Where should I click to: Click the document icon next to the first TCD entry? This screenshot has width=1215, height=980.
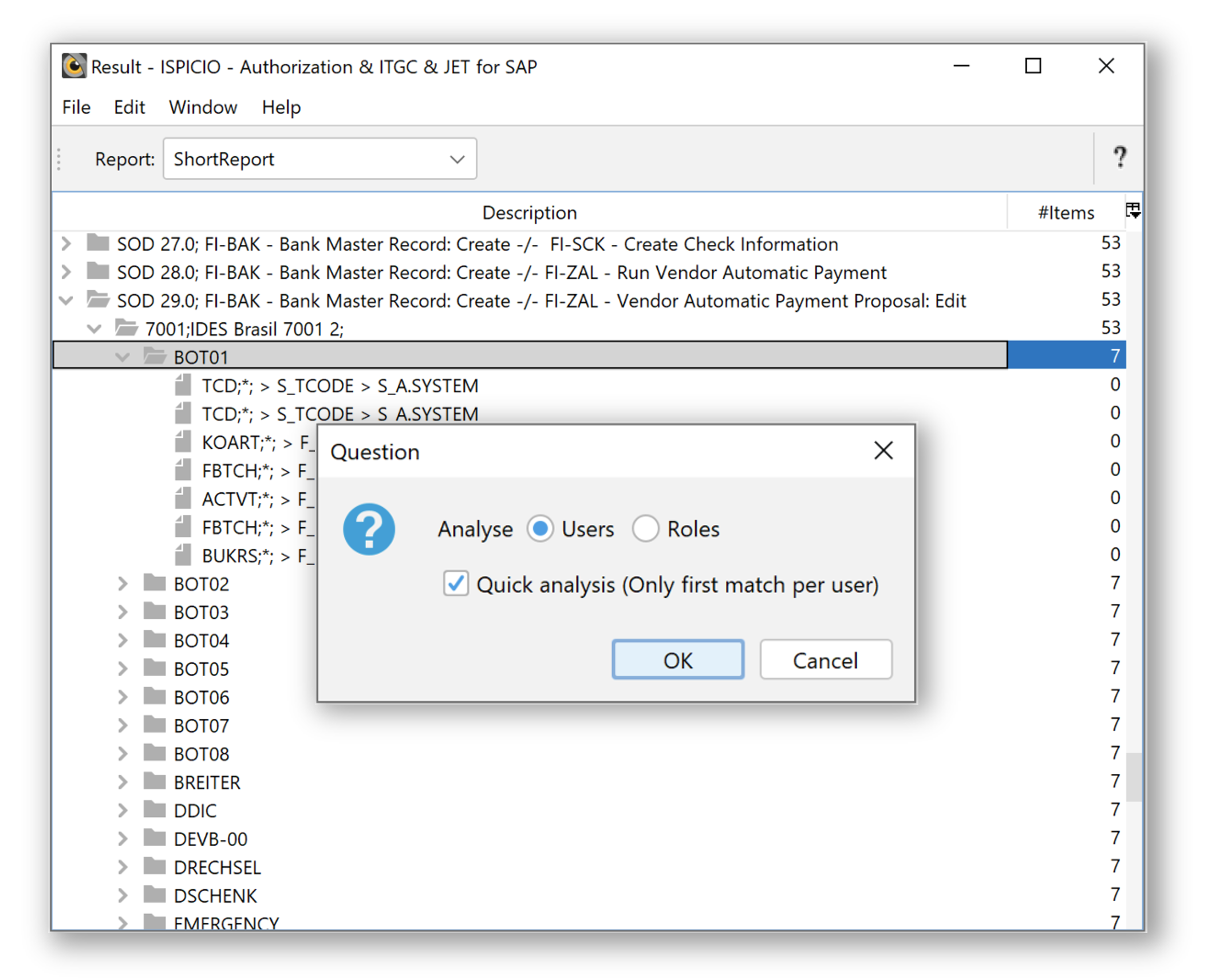(x=183, y=385)
